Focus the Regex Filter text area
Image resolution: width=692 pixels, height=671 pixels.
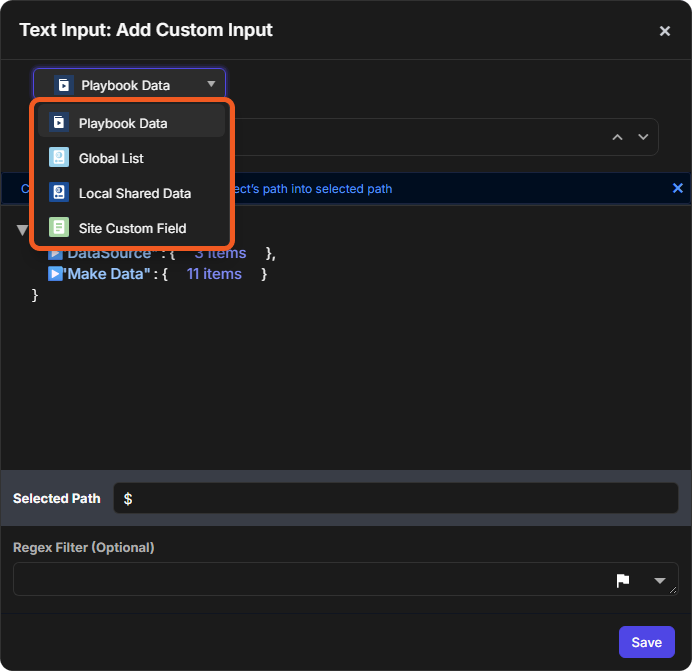346,579
